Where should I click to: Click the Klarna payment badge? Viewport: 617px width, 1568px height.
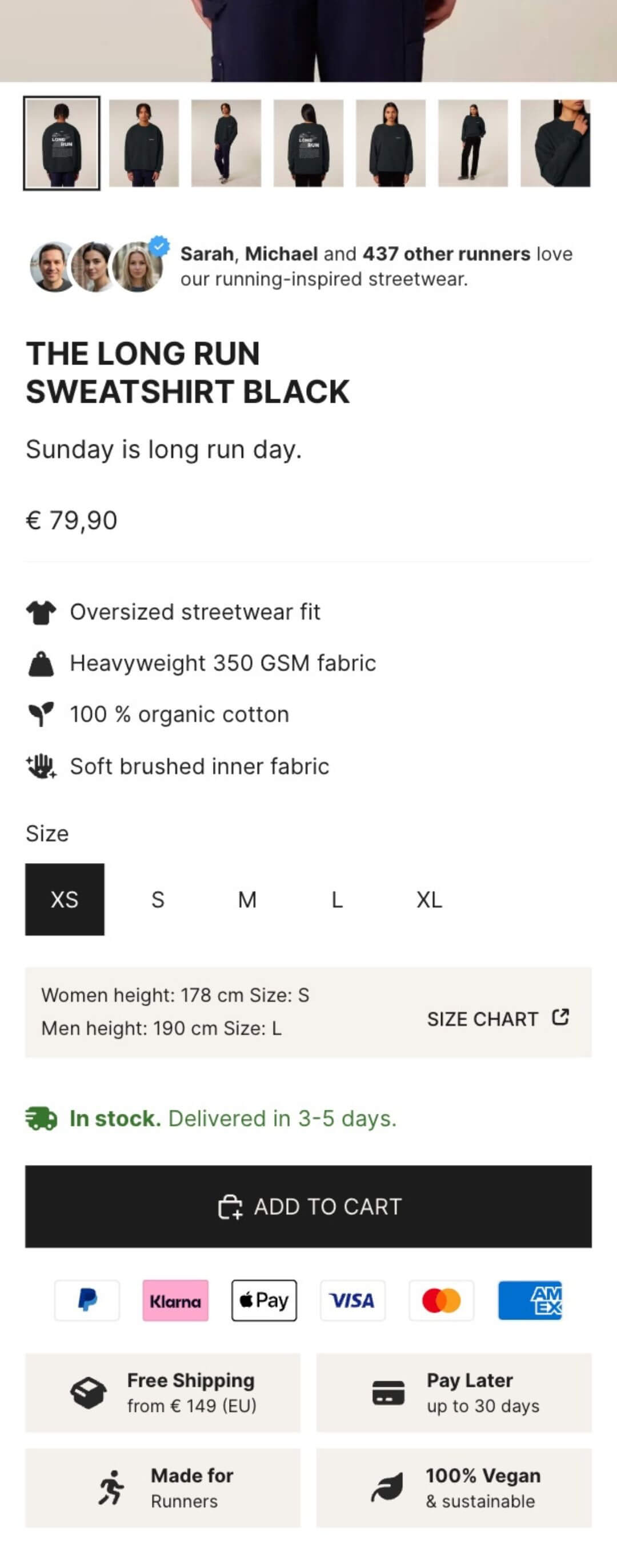175,1300
